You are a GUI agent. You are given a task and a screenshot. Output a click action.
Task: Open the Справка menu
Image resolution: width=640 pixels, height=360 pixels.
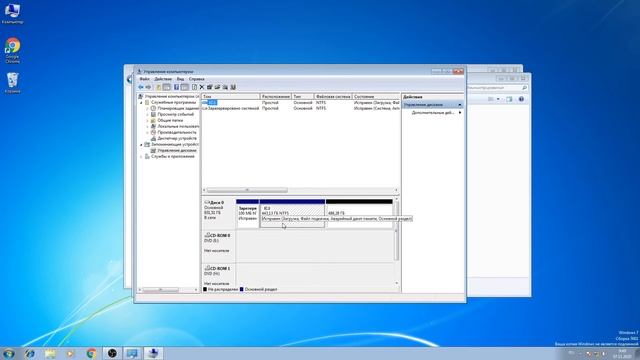[196, 79]
